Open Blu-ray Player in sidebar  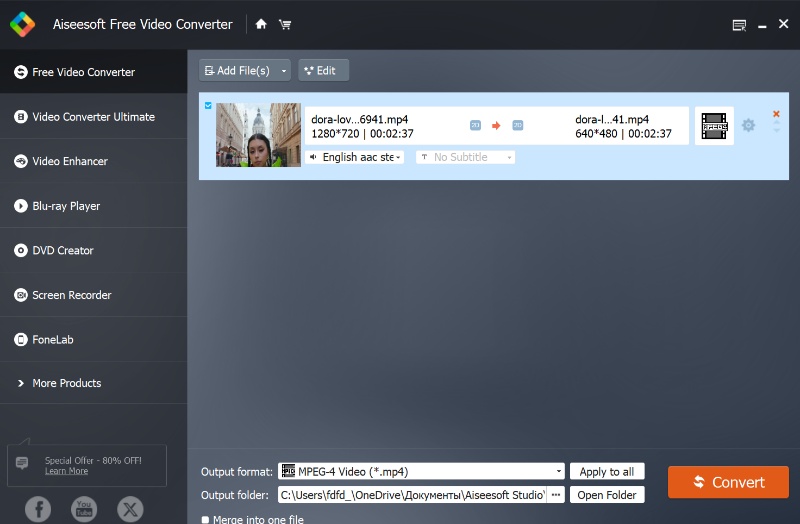(93, 206)
